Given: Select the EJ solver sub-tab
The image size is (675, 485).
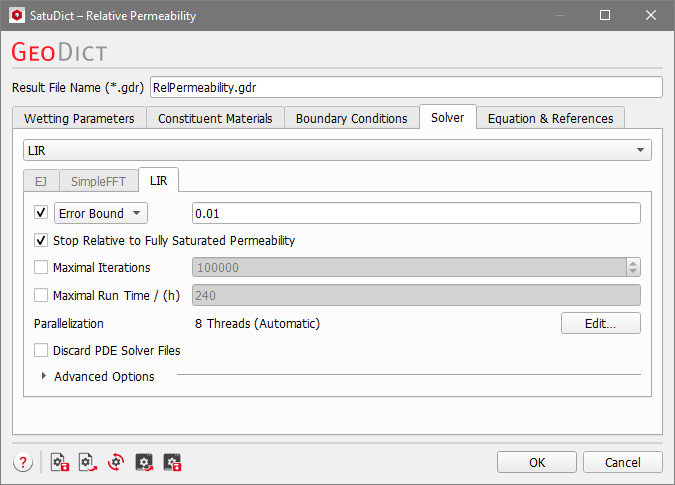Looking at the screenshot, I should tap(41, 181).
